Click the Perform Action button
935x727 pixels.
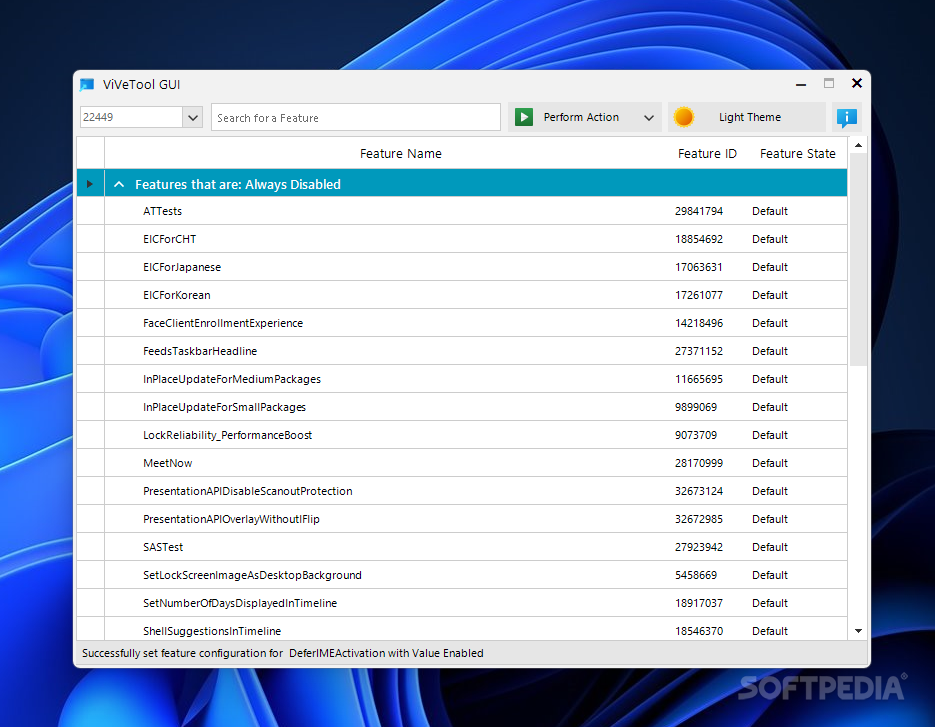point(584,117)
